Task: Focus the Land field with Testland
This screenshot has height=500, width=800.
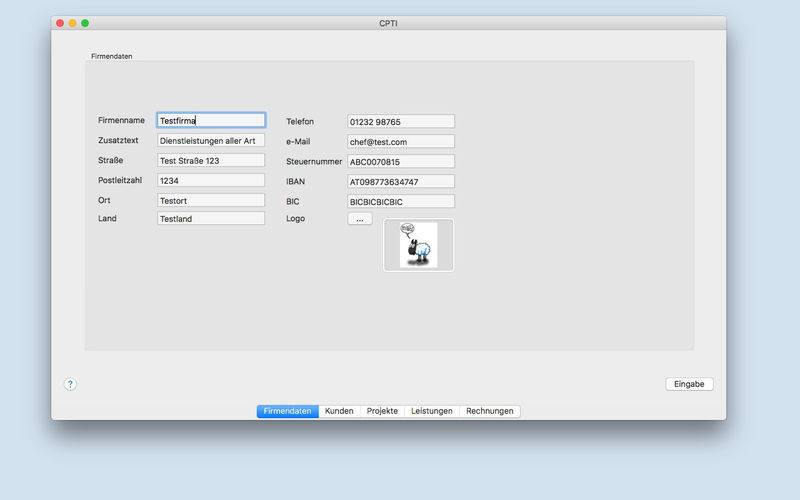Action: tap(211, 218)
